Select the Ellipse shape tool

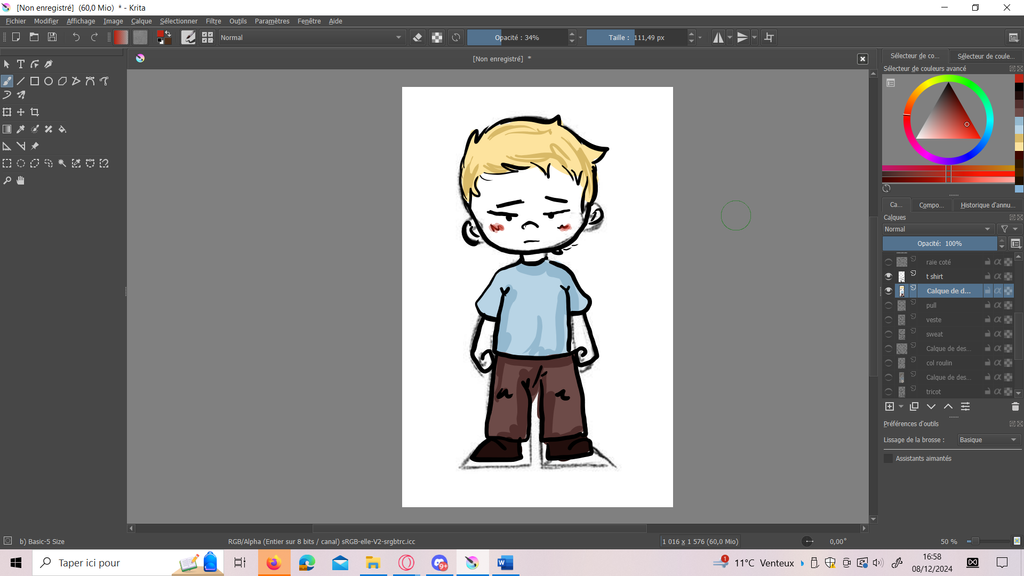[x=48, y=81]
